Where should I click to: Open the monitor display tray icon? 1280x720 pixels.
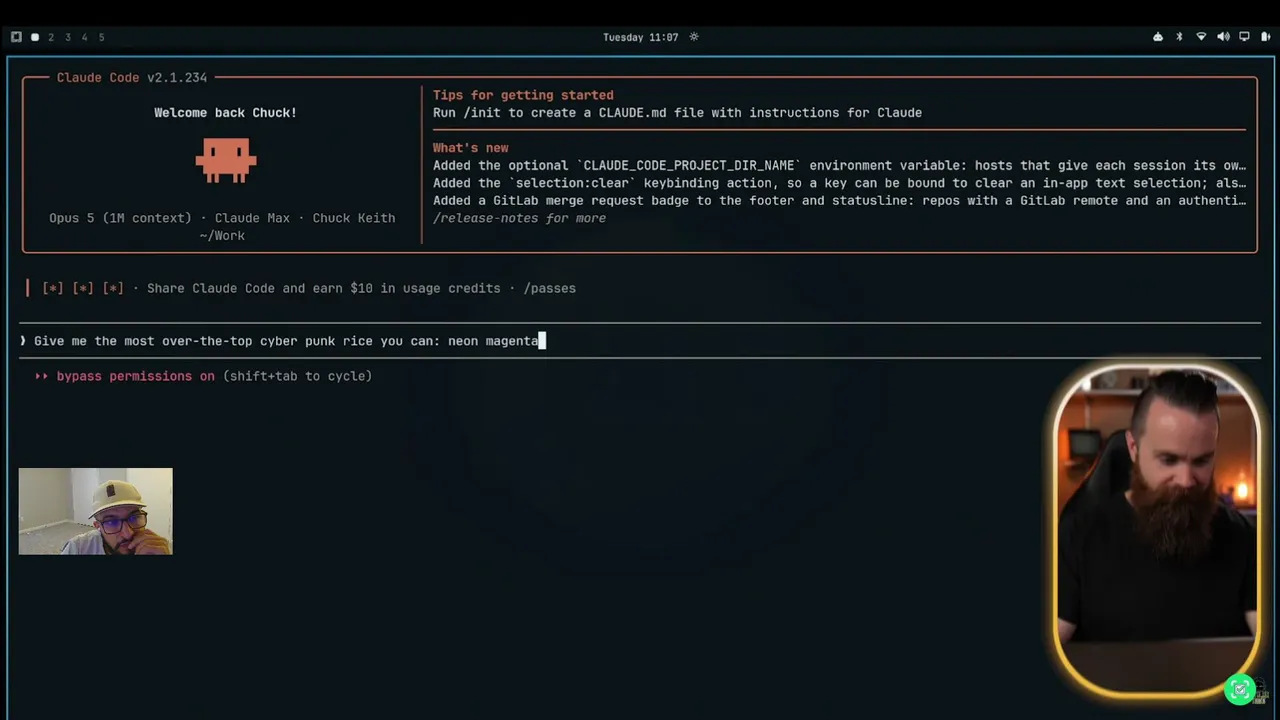point(1244,37)
